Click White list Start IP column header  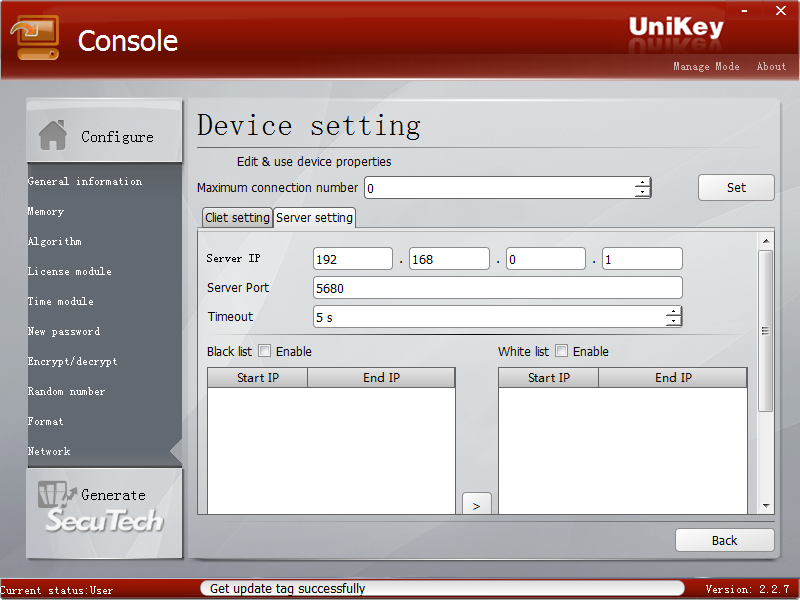point(548,378)
